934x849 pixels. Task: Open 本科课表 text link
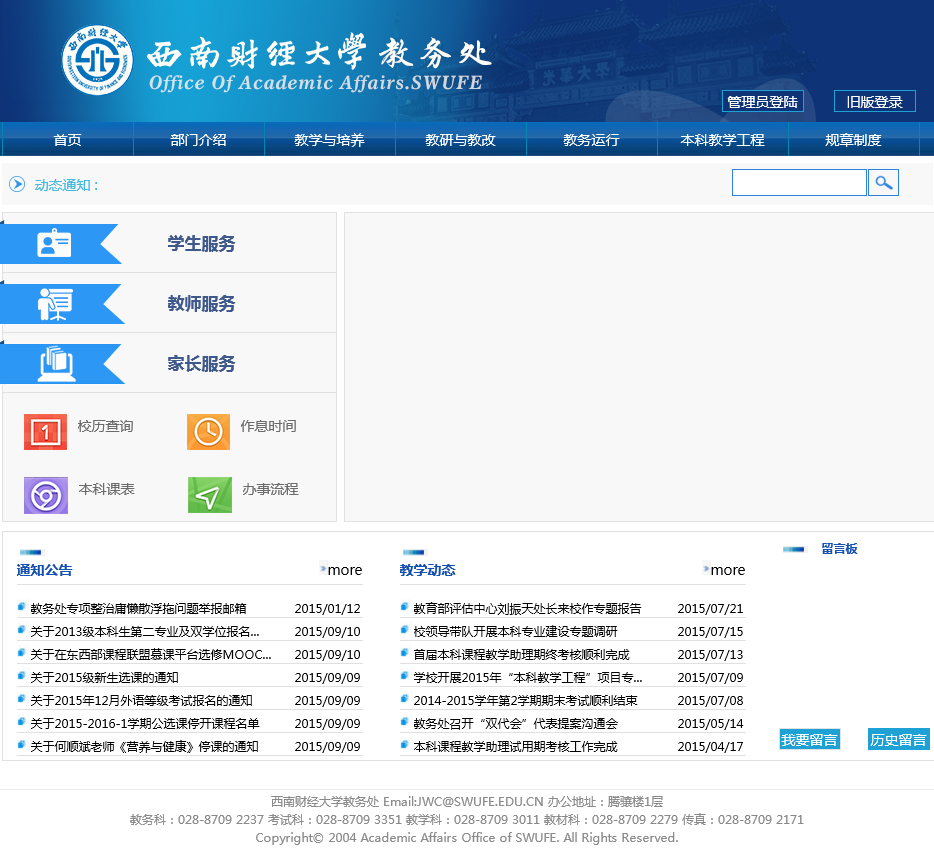click(107, 489)
